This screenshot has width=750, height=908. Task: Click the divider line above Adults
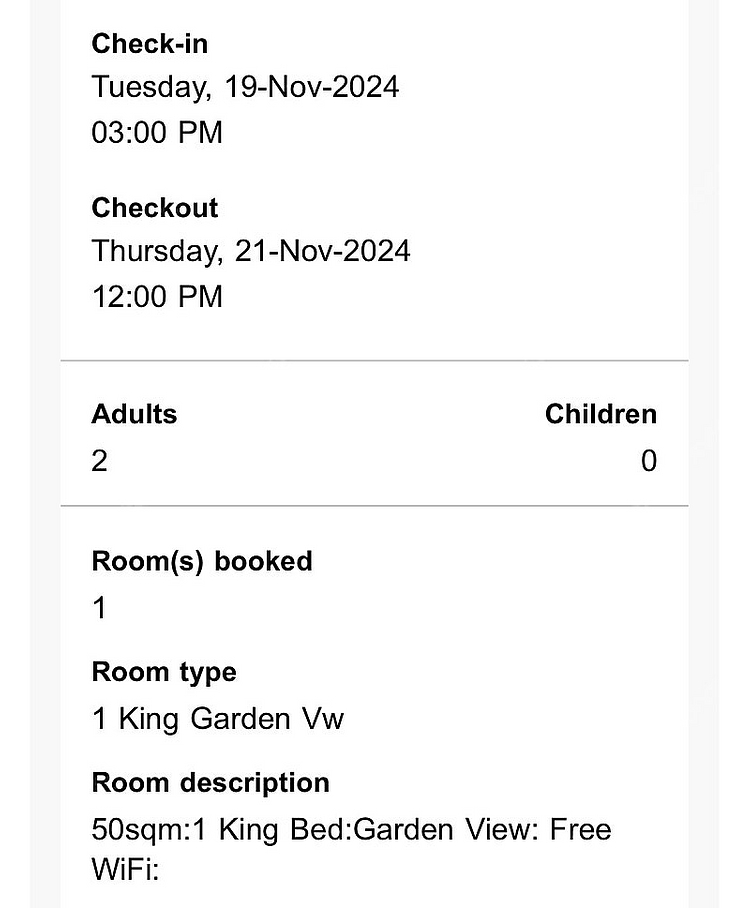374,361
